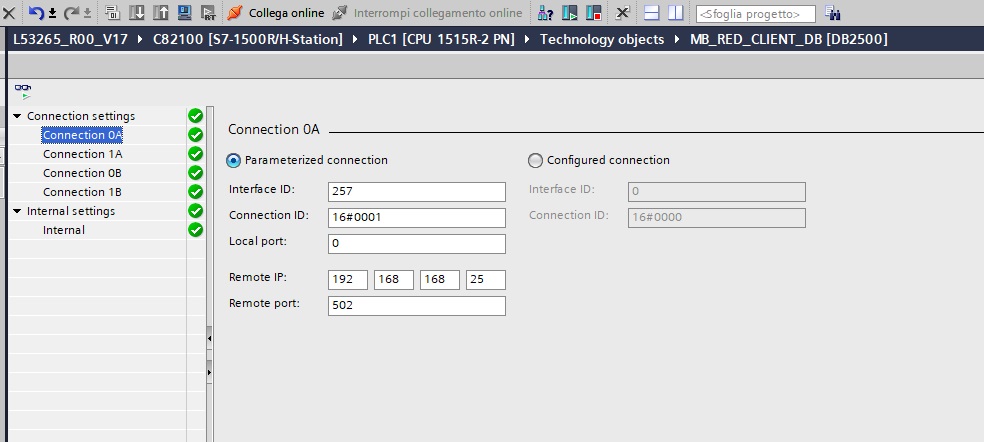Image resolution: width=984 pixels, height=442 pixels.
Task: Click the Compile icon in toolbar
Action: (x=113, y=13)
